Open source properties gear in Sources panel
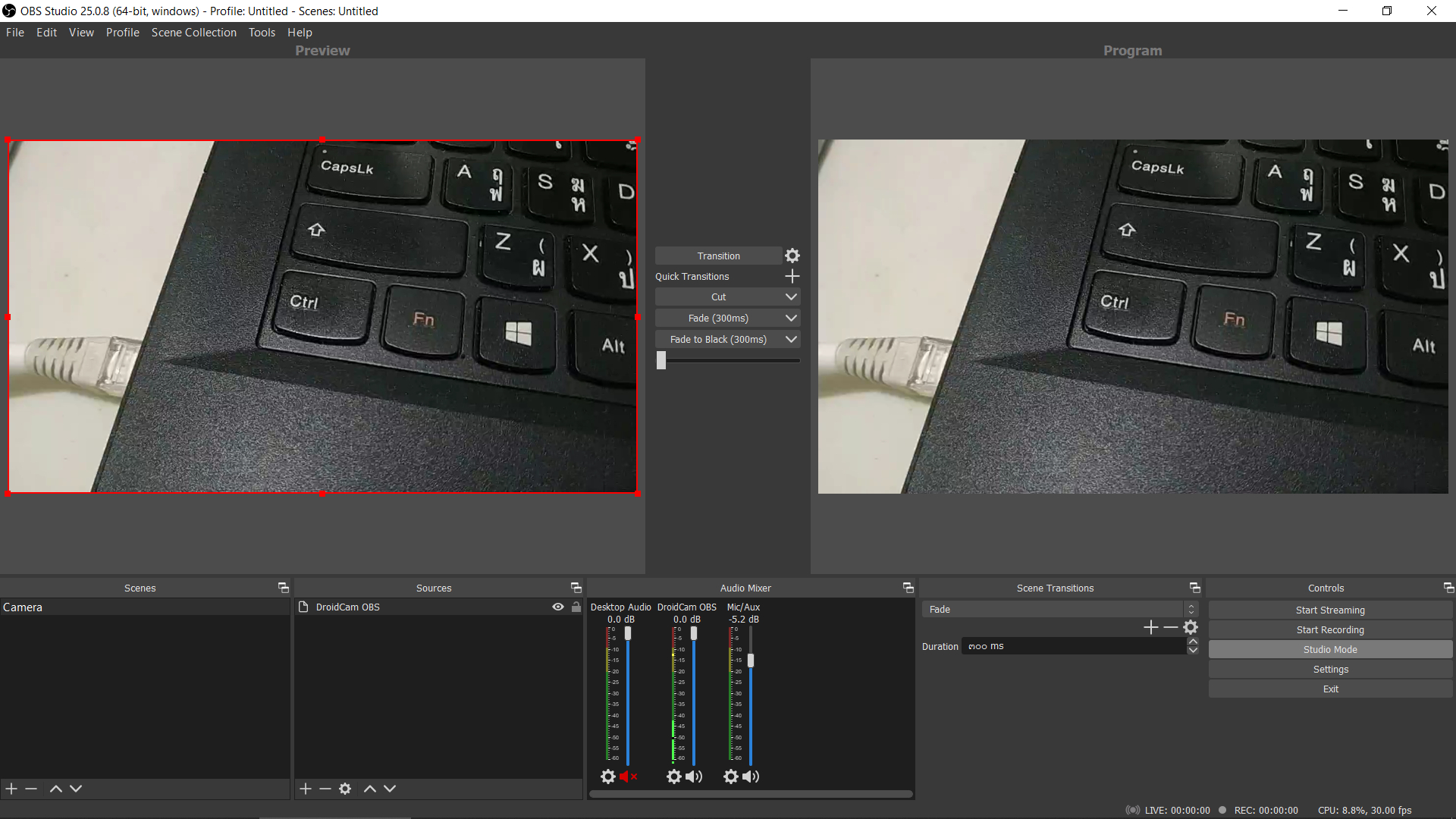Image resolution: width=1456 pixels, height=819 pixels. (x=345, y=788)
